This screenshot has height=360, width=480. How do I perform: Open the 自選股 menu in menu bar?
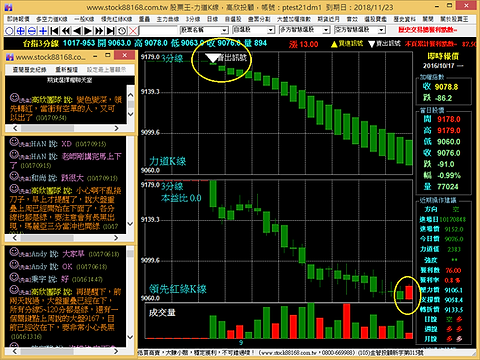(233, 19)
